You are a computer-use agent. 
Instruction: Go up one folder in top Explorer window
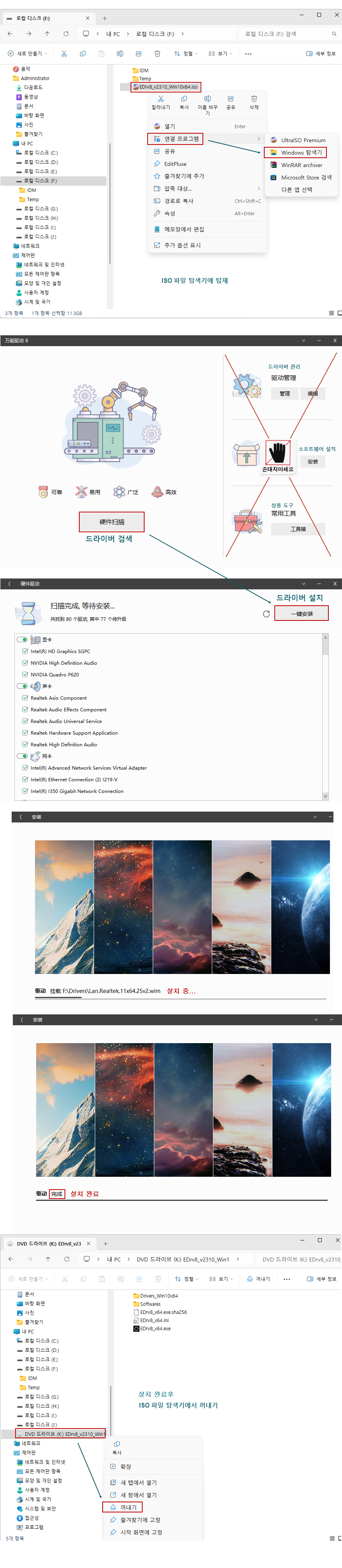click(x=47, y=33)
